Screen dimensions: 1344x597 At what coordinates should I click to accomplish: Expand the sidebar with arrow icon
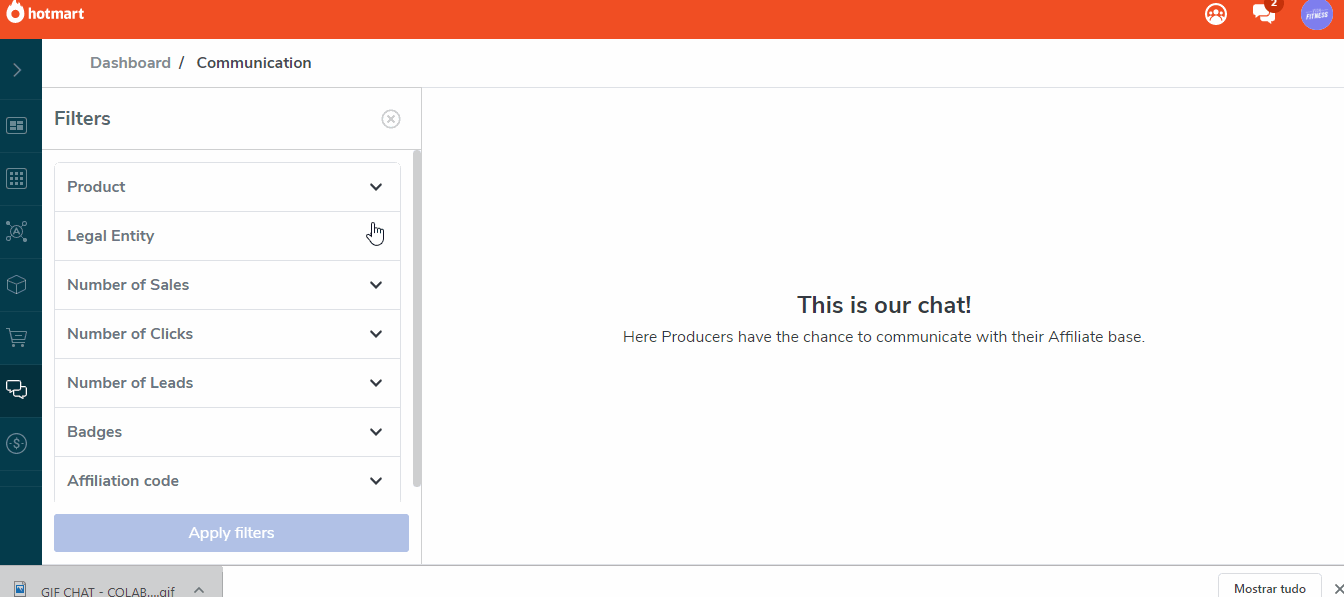point(17,70)
